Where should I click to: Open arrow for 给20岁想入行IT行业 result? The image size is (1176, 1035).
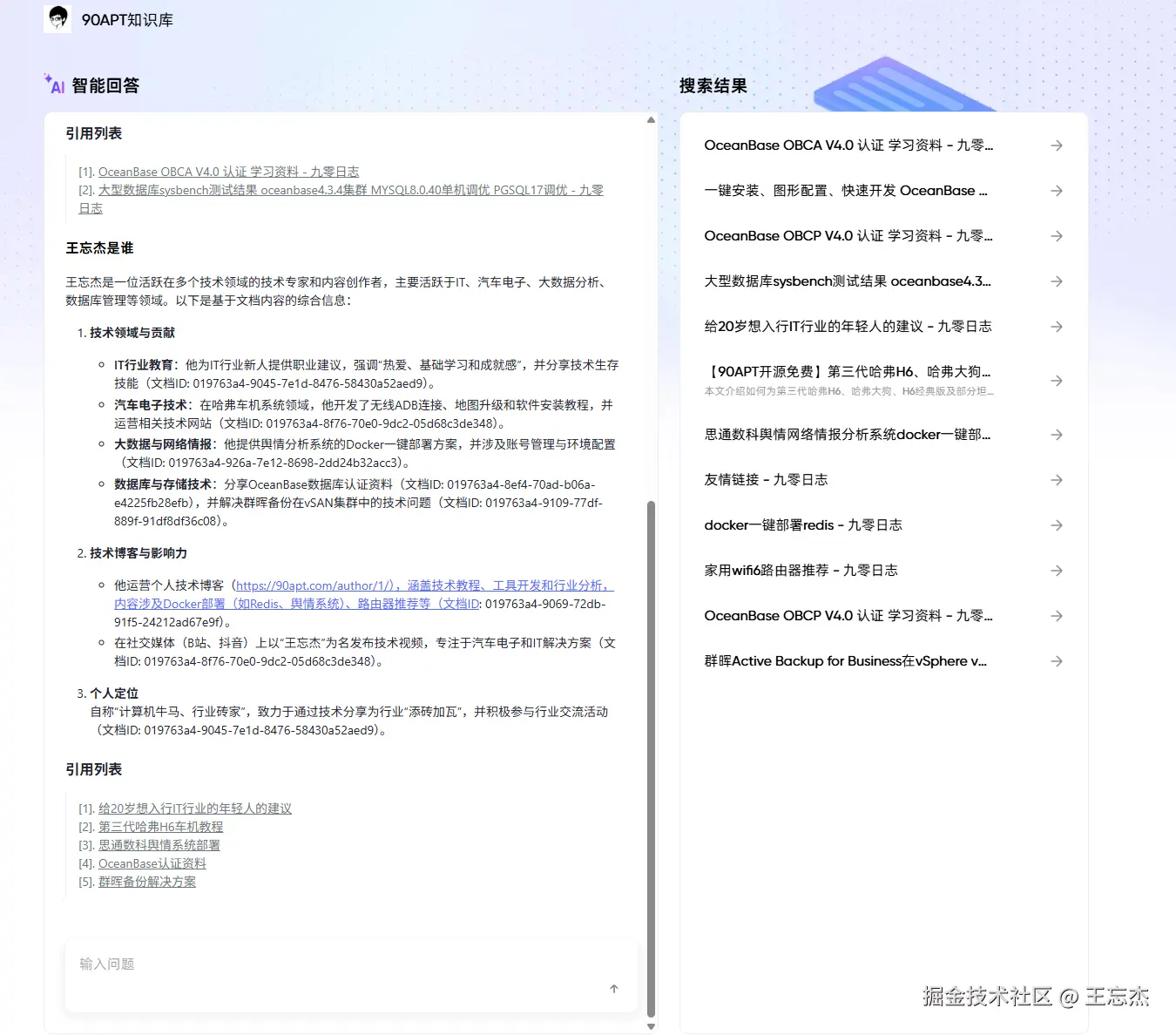(1056, 327)
